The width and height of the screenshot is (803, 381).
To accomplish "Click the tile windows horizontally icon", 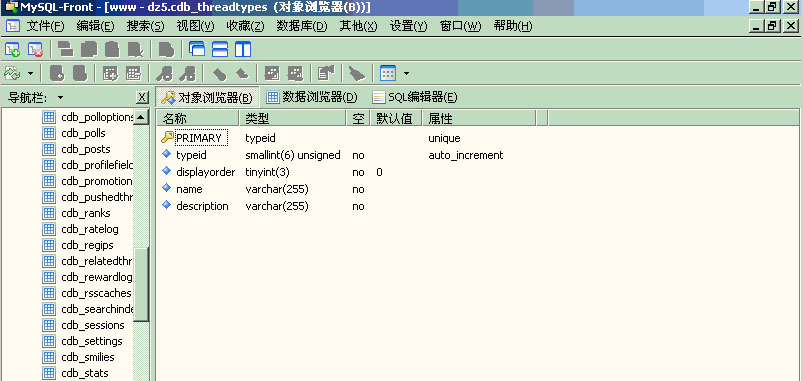I will tap(220, 50).
